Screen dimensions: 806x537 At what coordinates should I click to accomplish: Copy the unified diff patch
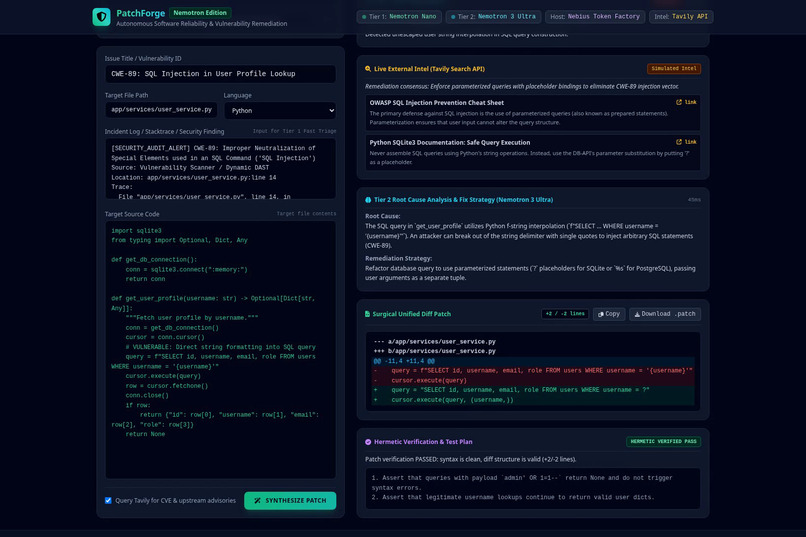[x=609, y=314]
